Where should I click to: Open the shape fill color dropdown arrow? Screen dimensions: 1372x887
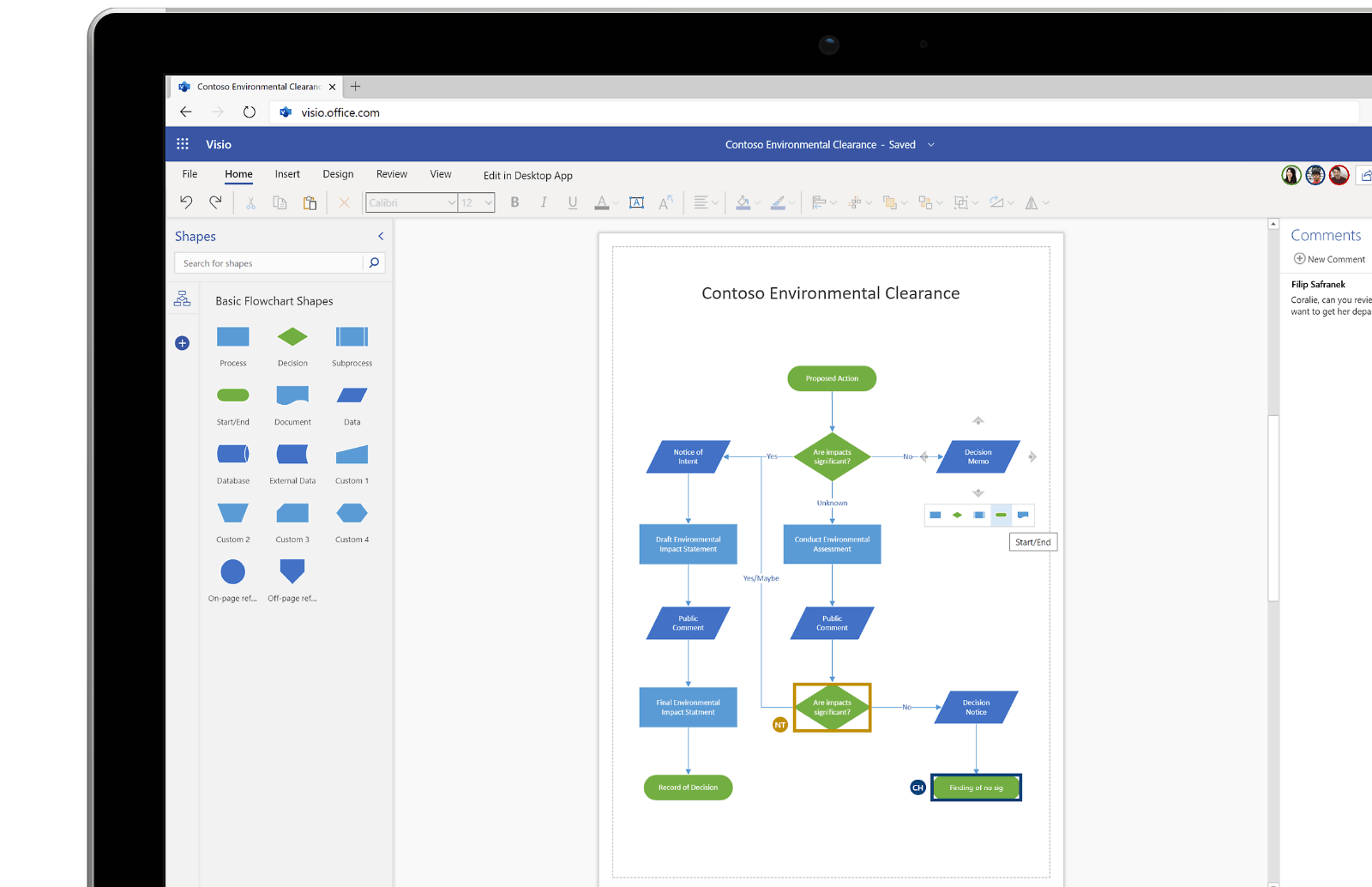coord(755,202)
